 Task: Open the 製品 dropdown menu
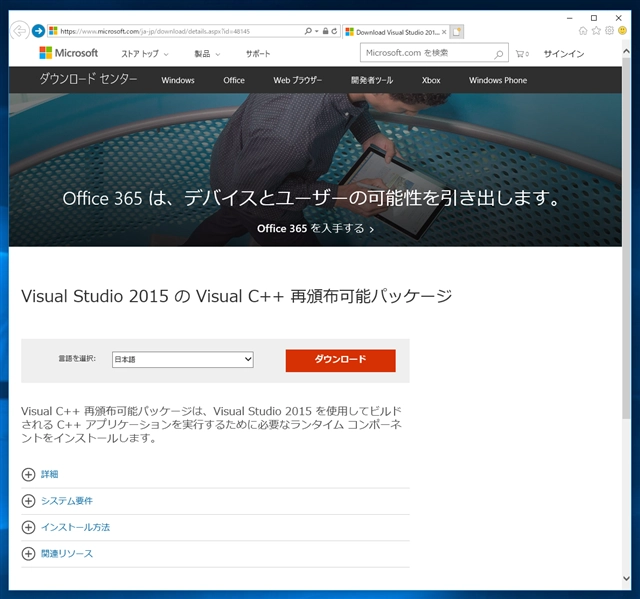click(207, 54)
